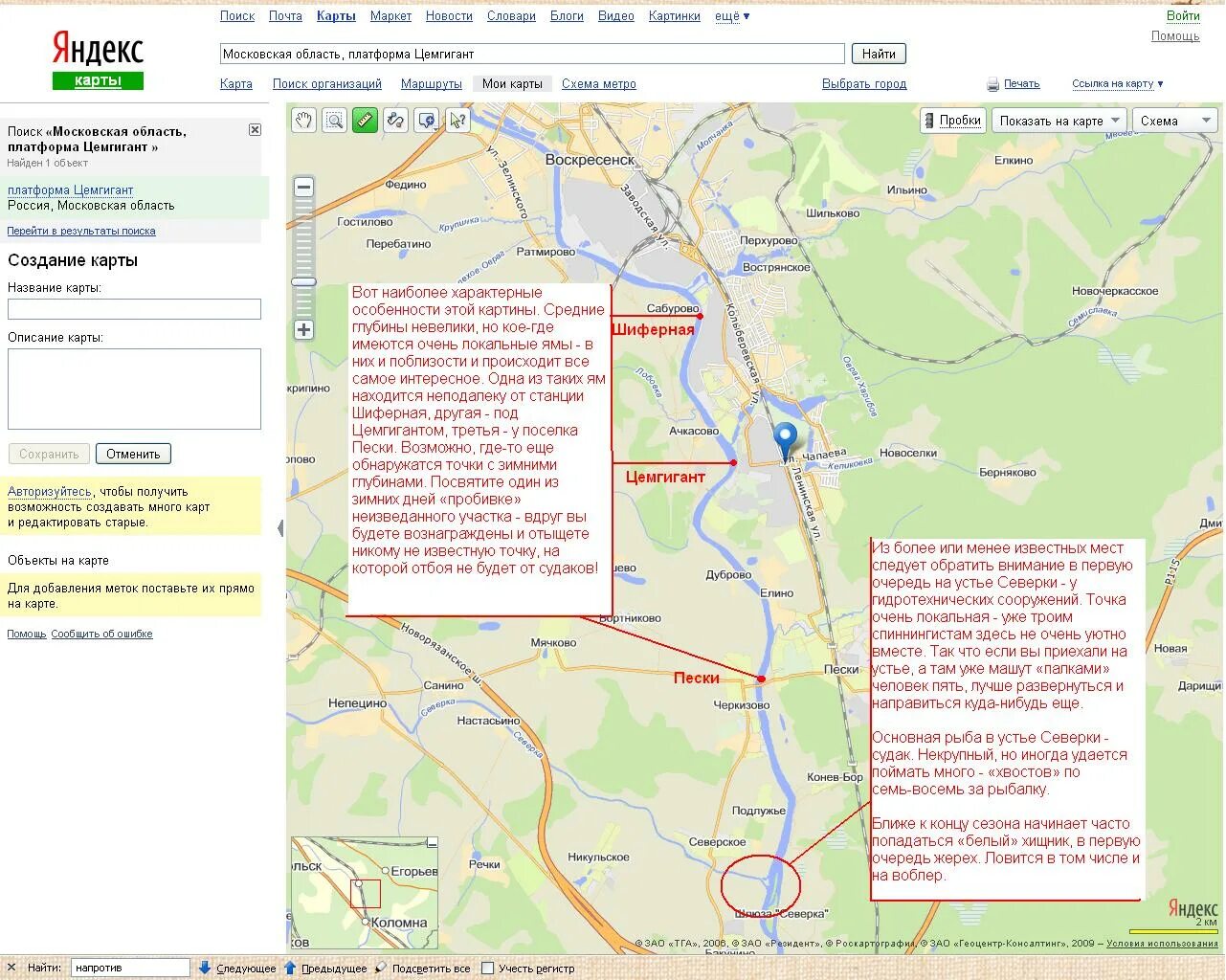Click the 'Найти' search button

[x=879, y=54]
